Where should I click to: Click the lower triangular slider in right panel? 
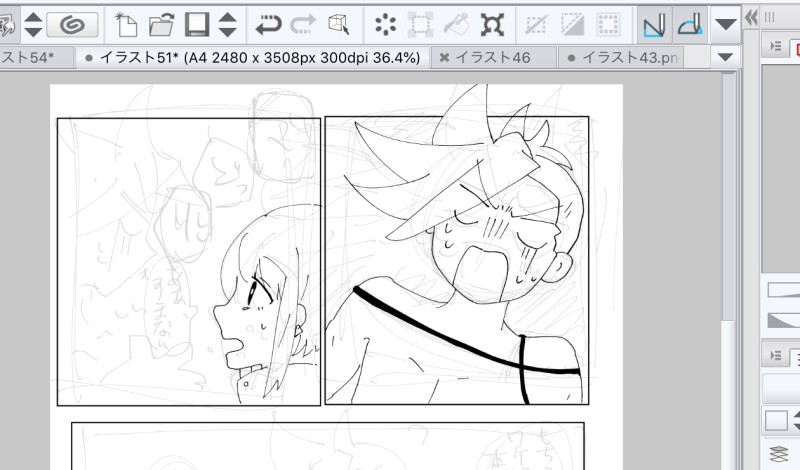tap(784, 321)
